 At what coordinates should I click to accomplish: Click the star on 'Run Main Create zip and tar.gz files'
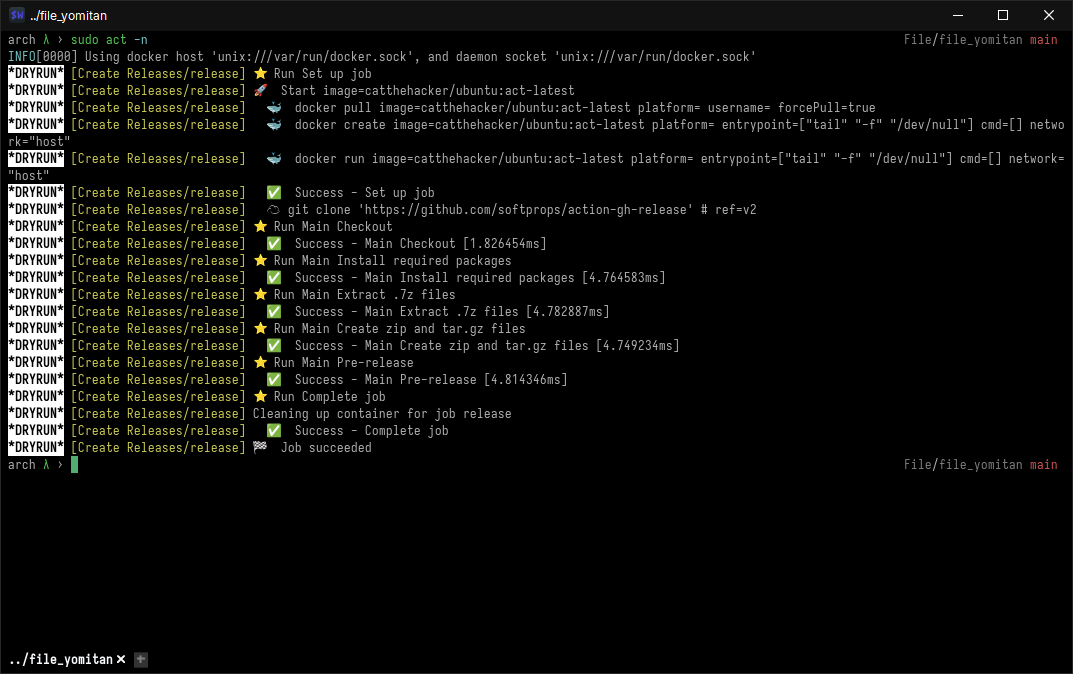(x=260, y=328)
